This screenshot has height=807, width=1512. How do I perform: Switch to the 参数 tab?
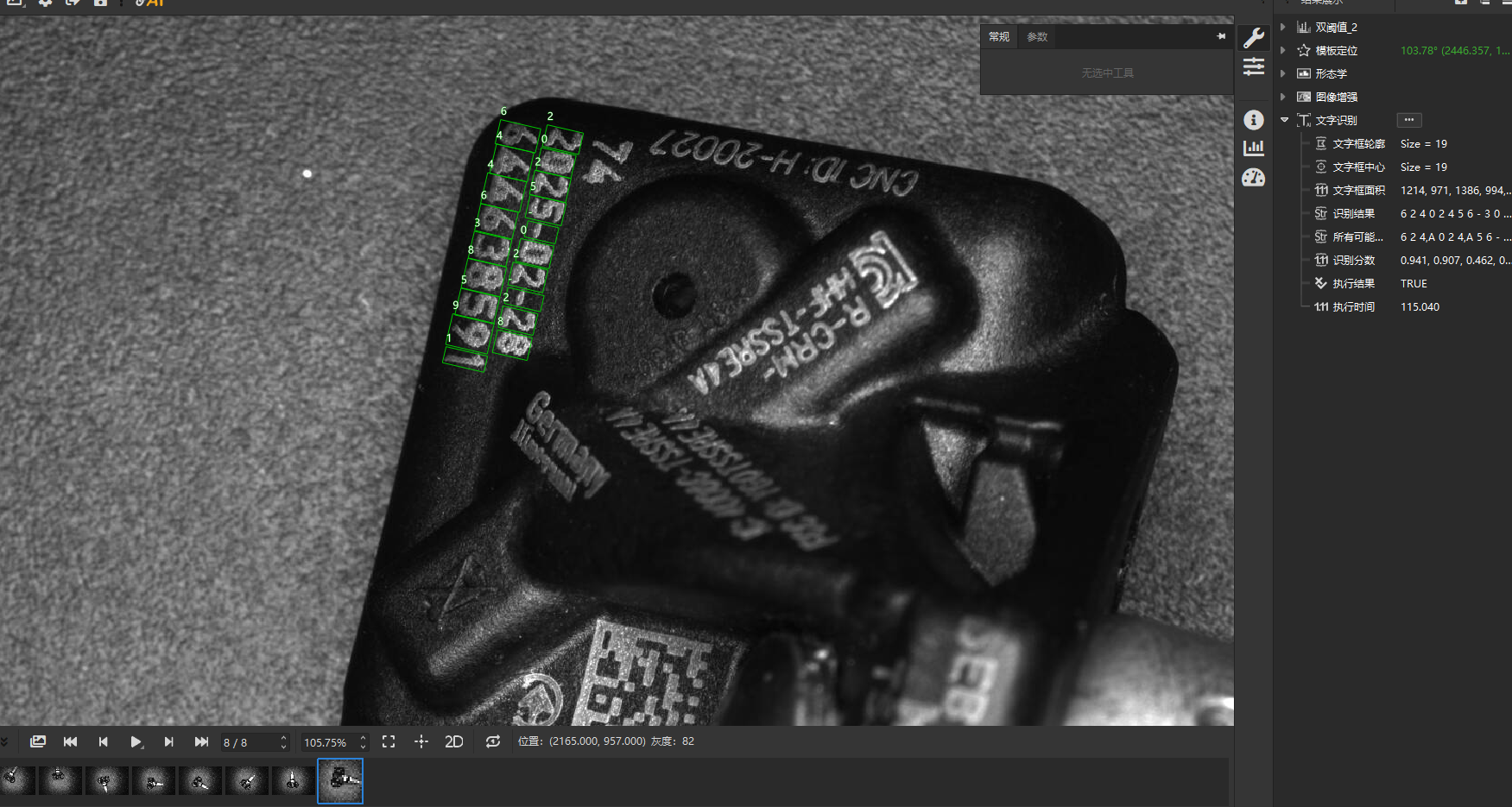(1037, 36)
